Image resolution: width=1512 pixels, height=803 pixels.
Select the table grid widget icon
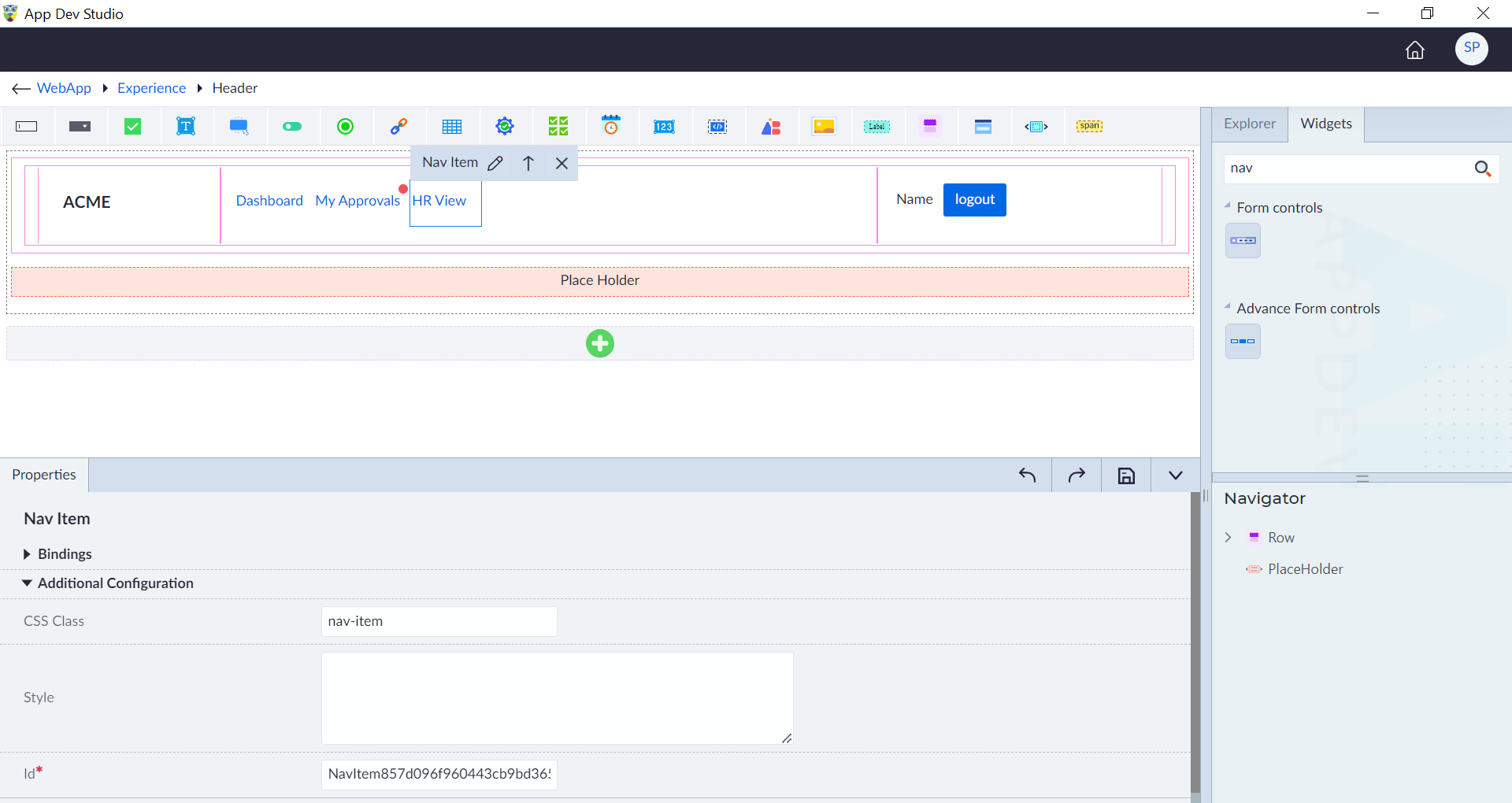tap(452, 127)
